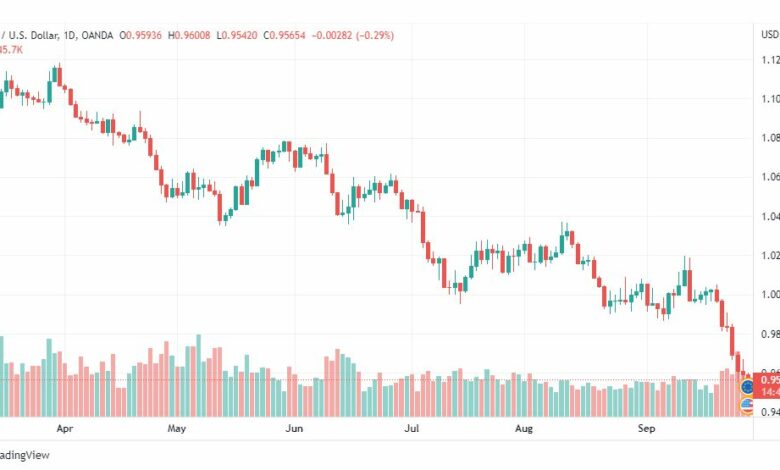Click the May label on time axis
The width and height of the screenshot is (780, 470).
click(177, 428)
